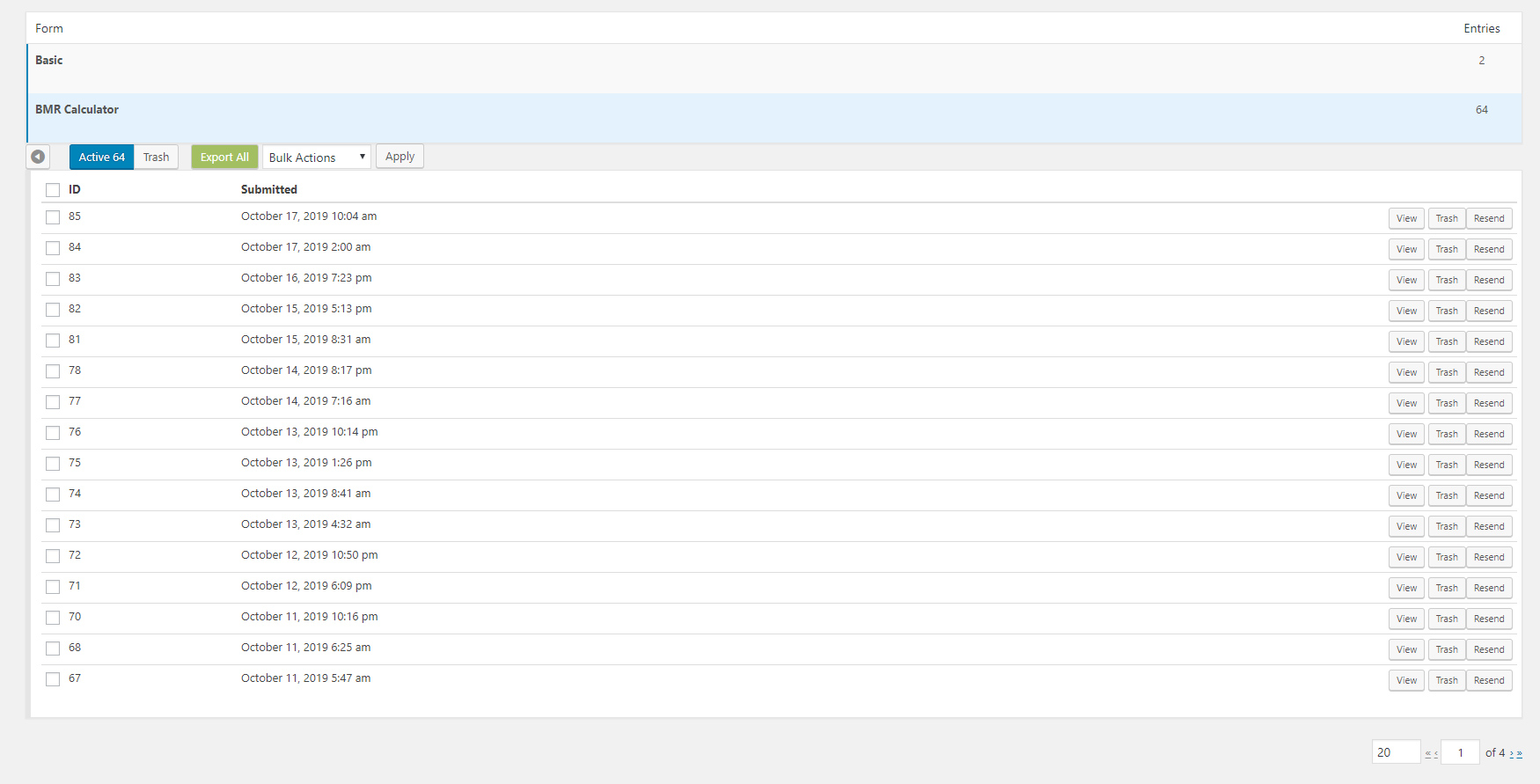The width and height of the screenshot is (1540, 784).
Task: Switch to the Trash tab
Action: pyautogui.click(x=156, y=158)
